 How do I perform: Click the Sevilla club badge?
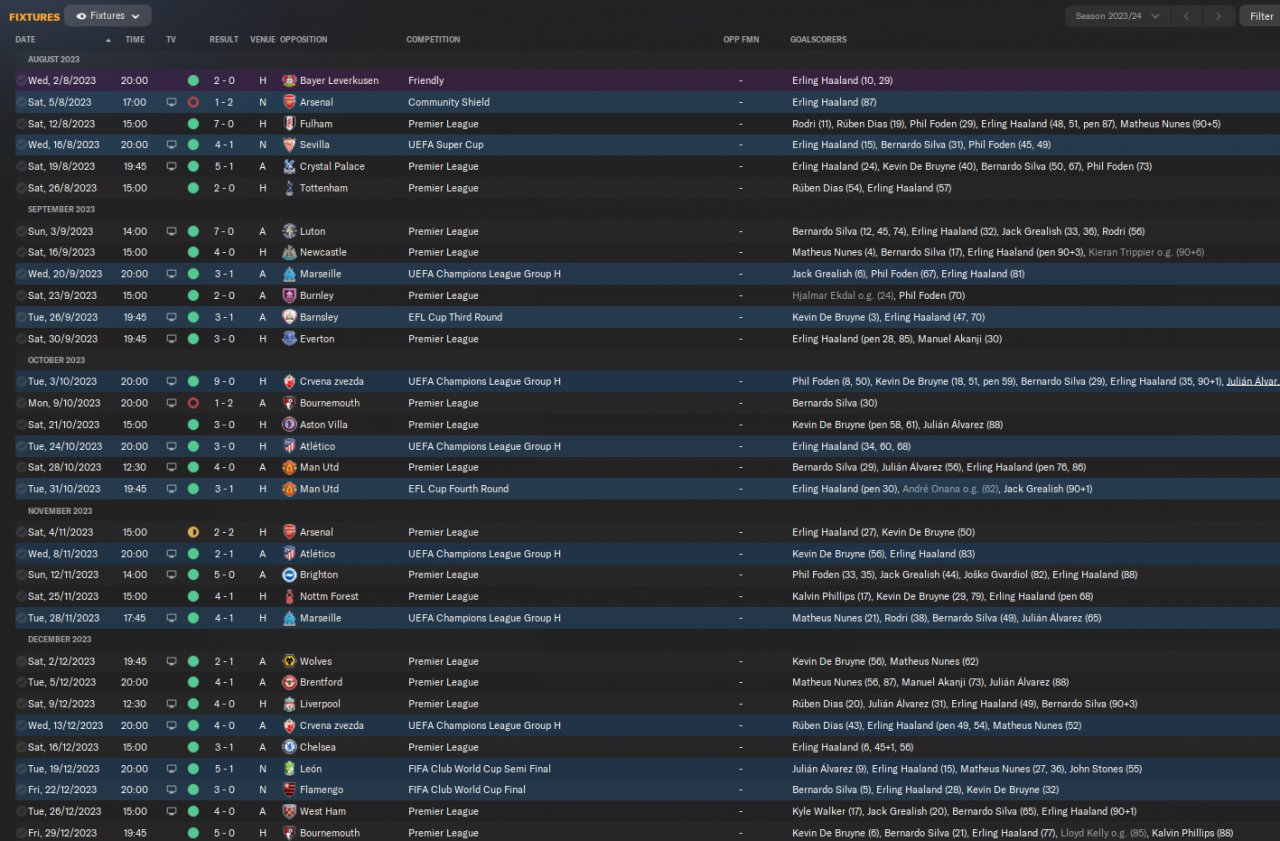point(289,145)
